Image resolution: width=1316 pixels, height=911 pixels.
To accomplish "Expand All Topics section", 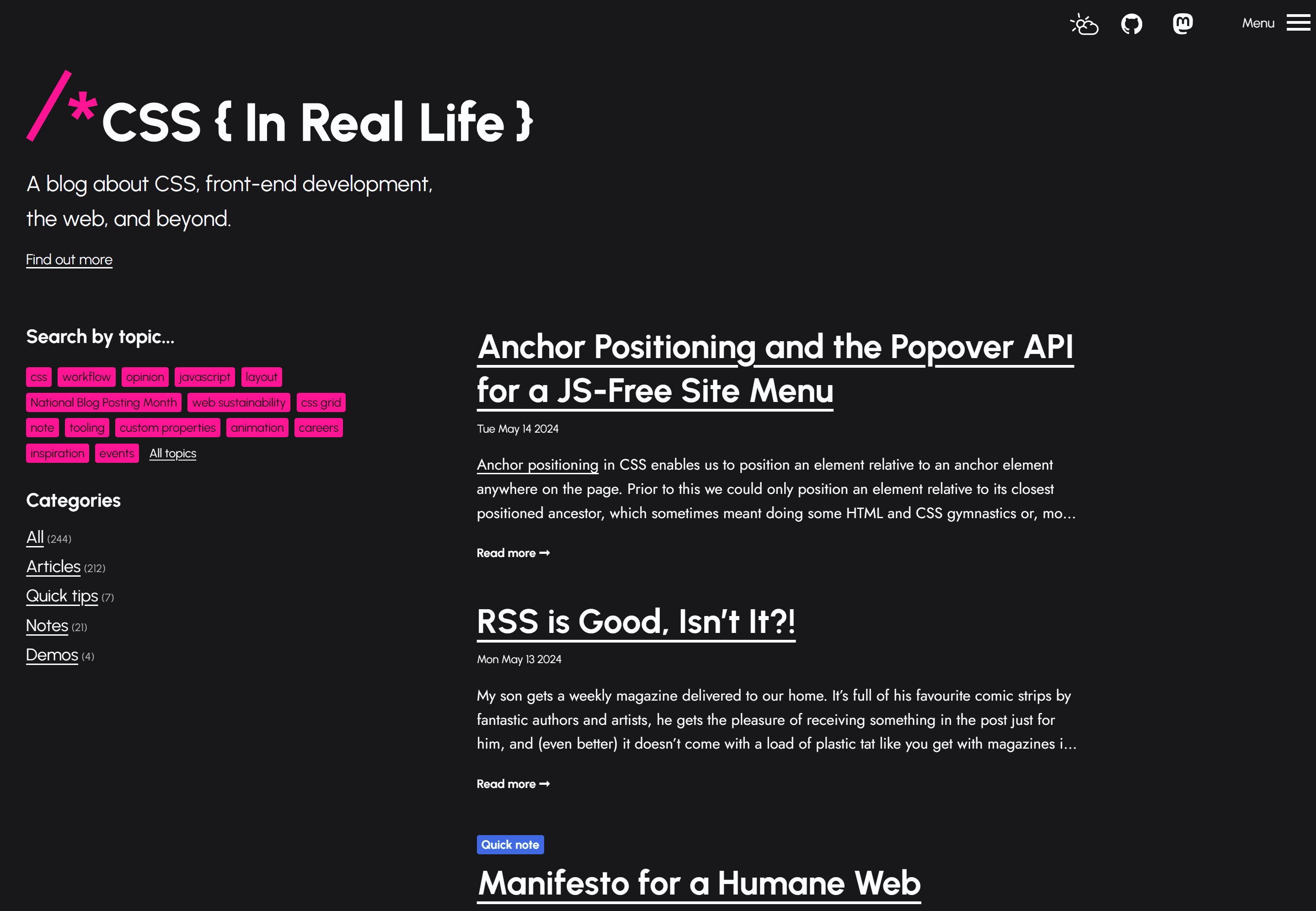I will pos(172,454).
